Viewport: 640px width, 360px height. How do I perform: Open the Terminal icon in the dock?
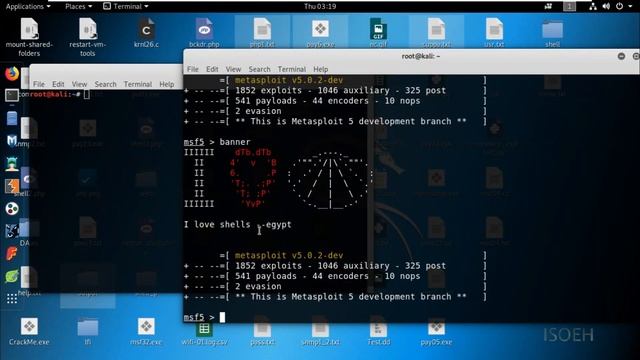pos(12,96)
